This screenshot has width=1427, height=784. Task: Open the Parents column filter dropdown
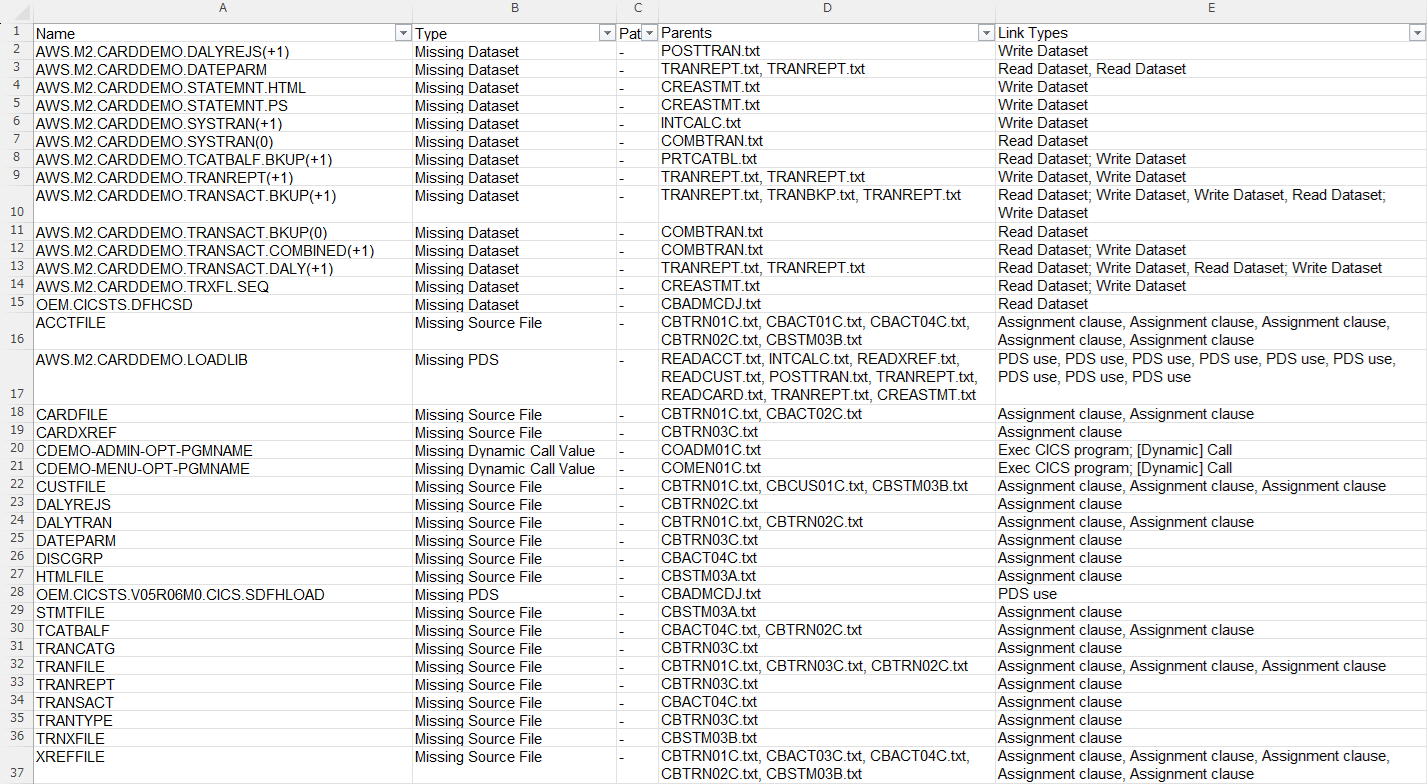985,33
